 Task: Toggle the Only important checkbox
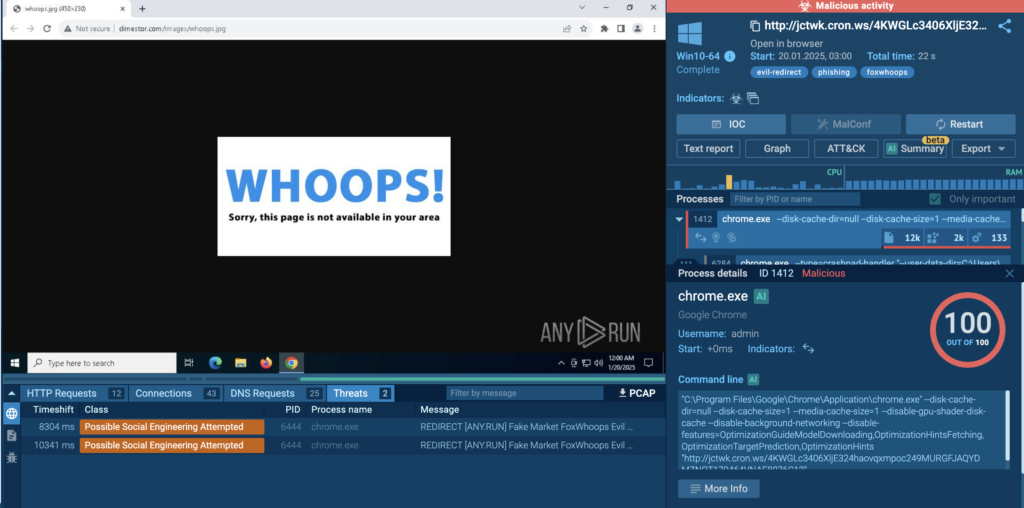[x=935, y=199]
